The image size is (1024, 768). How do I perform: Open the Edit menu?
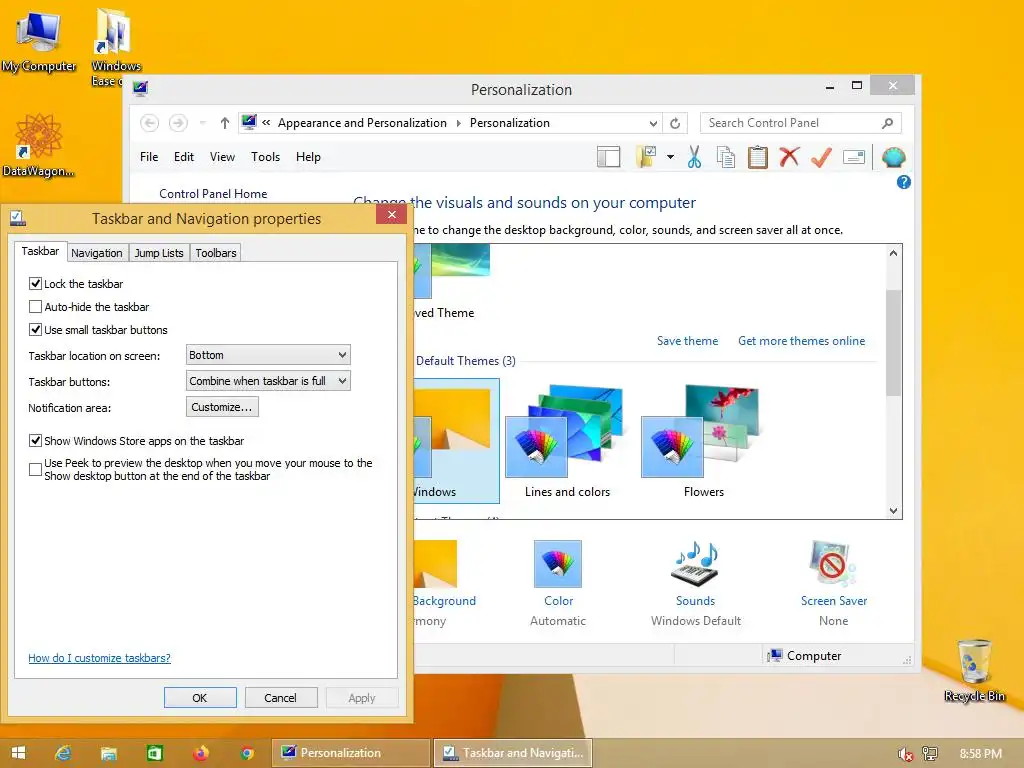(x=184, y=157)
